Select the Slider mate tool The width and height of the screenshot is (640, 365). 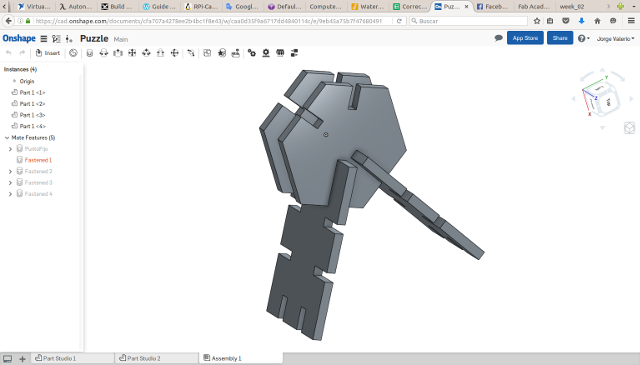point(118,53)
